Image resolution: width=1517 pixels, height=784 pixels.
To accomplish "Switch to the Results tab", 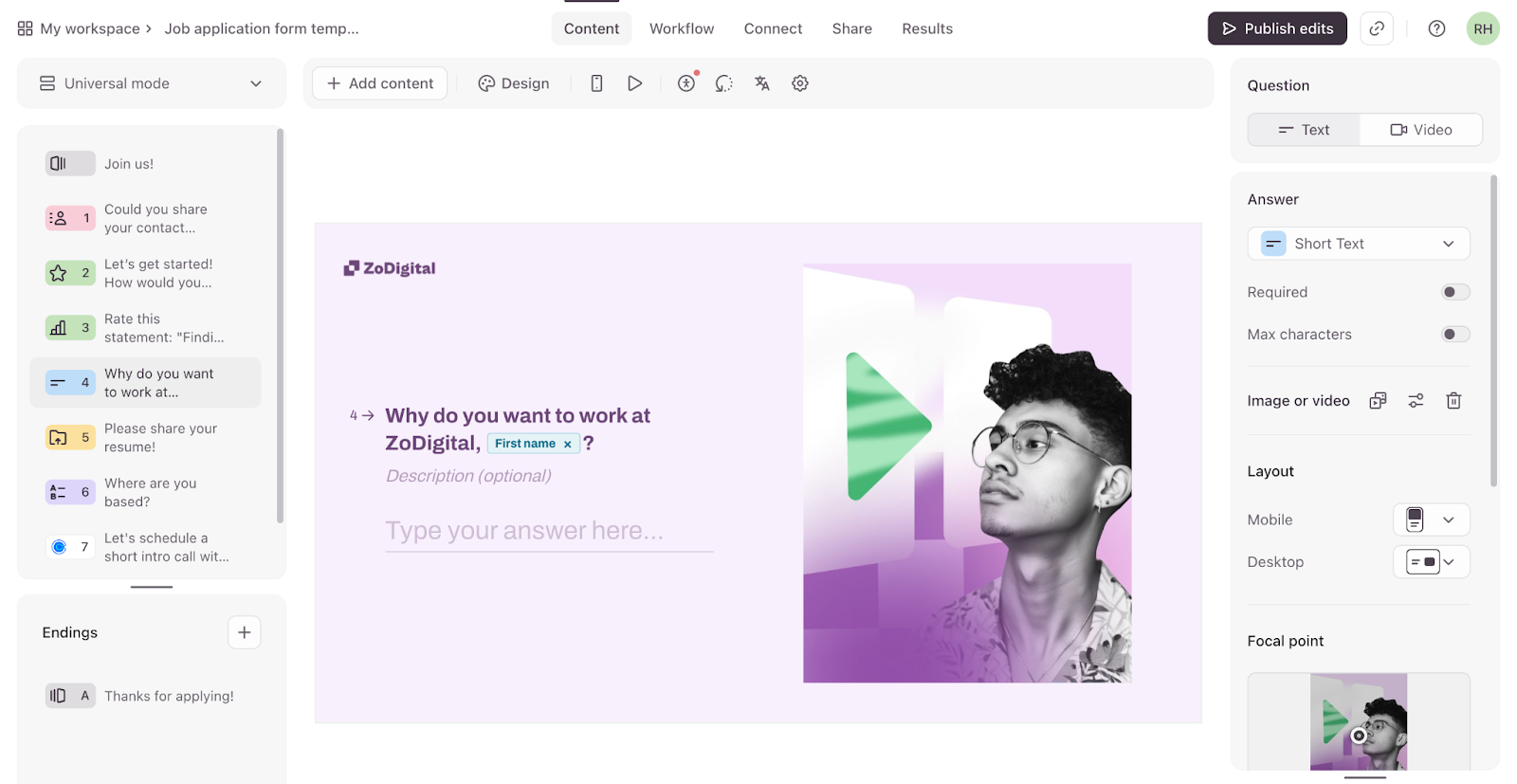I will coord(927,28).
